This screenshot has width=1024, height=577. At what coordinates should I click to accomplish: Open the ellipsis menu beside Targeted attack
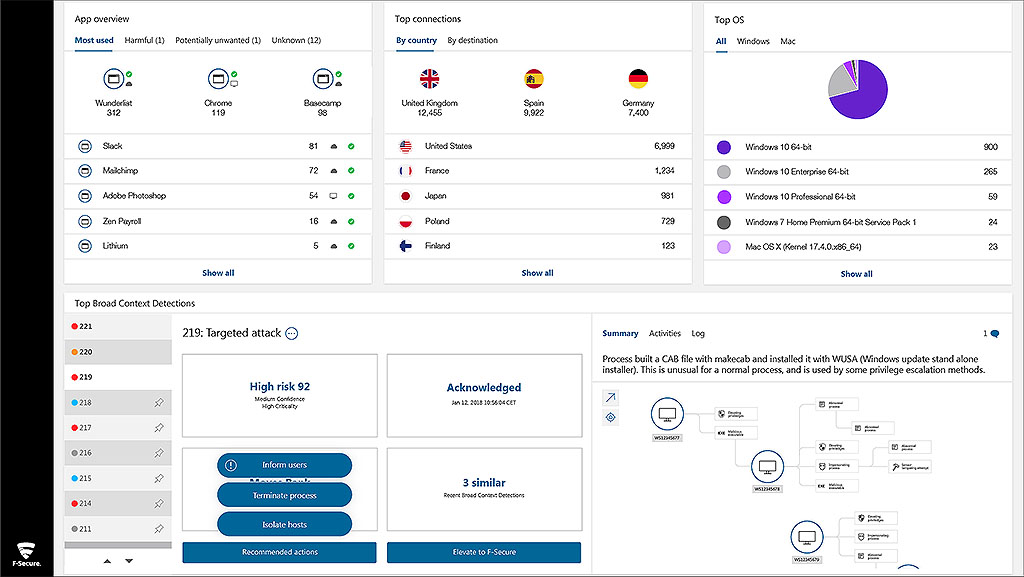tap(291, 334)
